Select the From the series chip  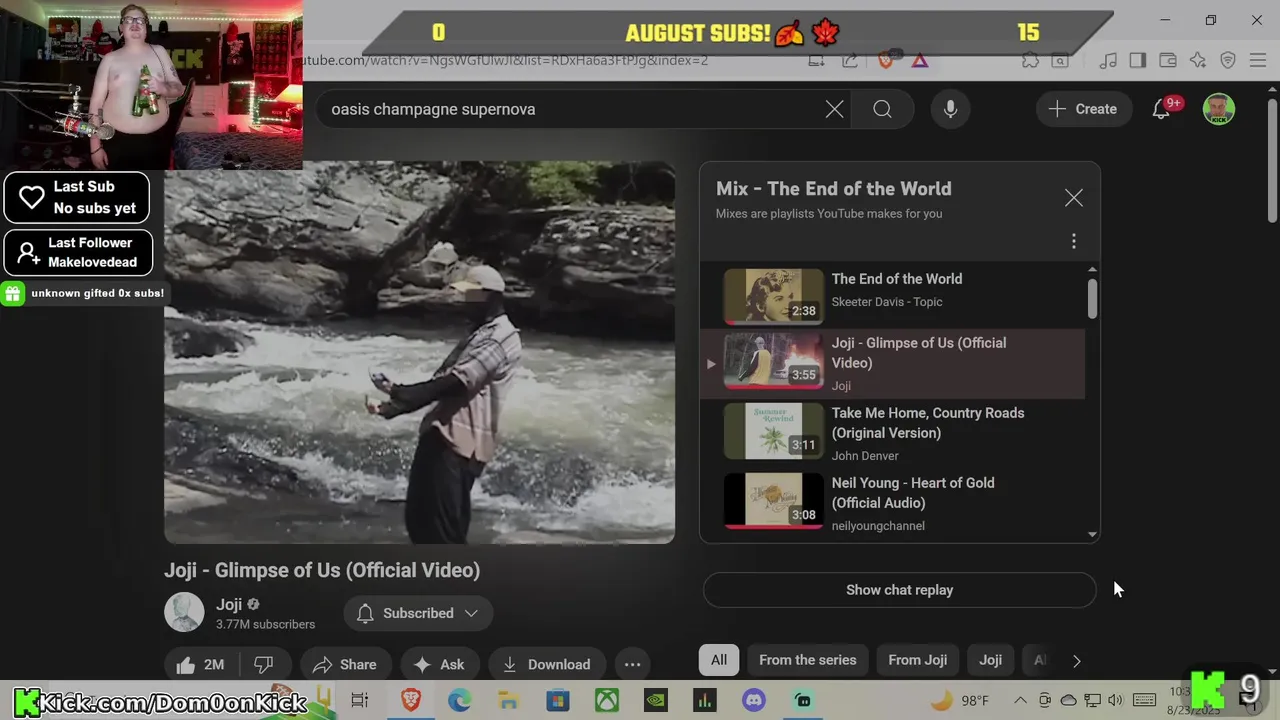coord(807,660)
